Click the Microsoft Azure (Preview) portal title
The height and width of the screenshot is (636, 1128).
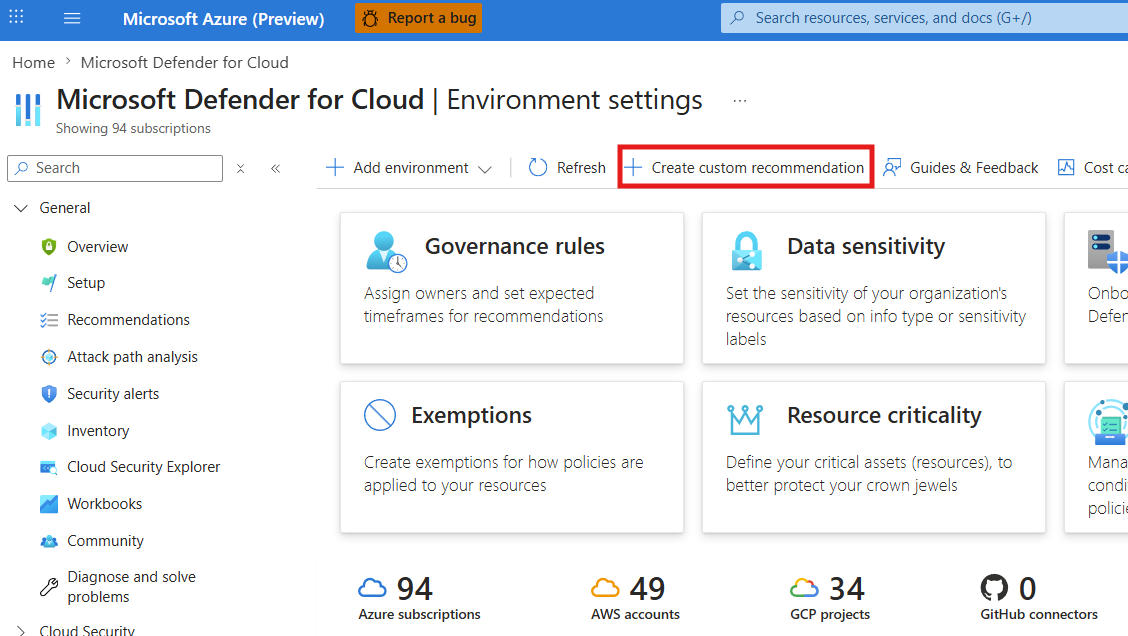point(223,19)
